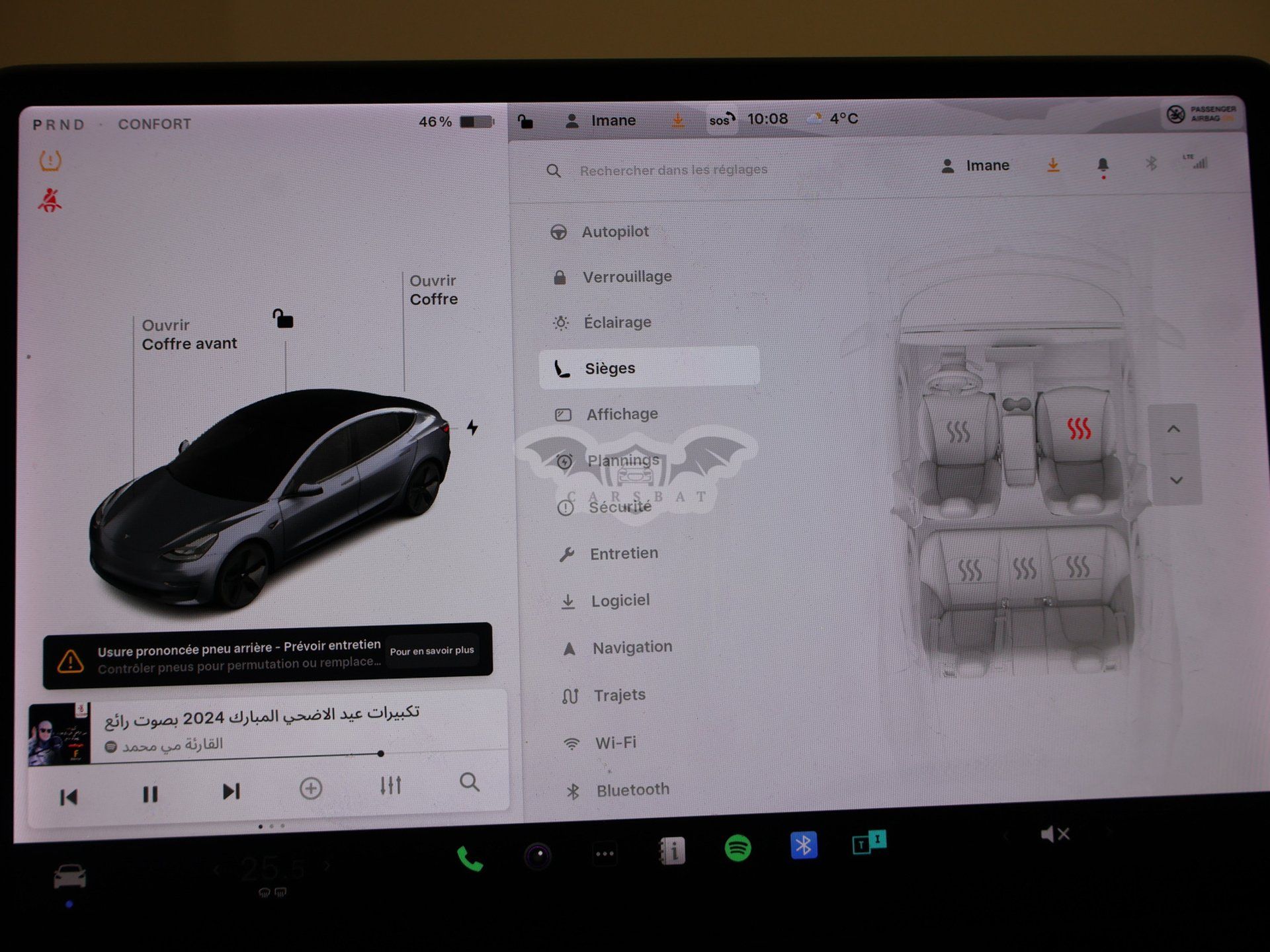Mute or unmute the volume speaker icon
Screen dimensions: 1270x952
(1054, 834)
